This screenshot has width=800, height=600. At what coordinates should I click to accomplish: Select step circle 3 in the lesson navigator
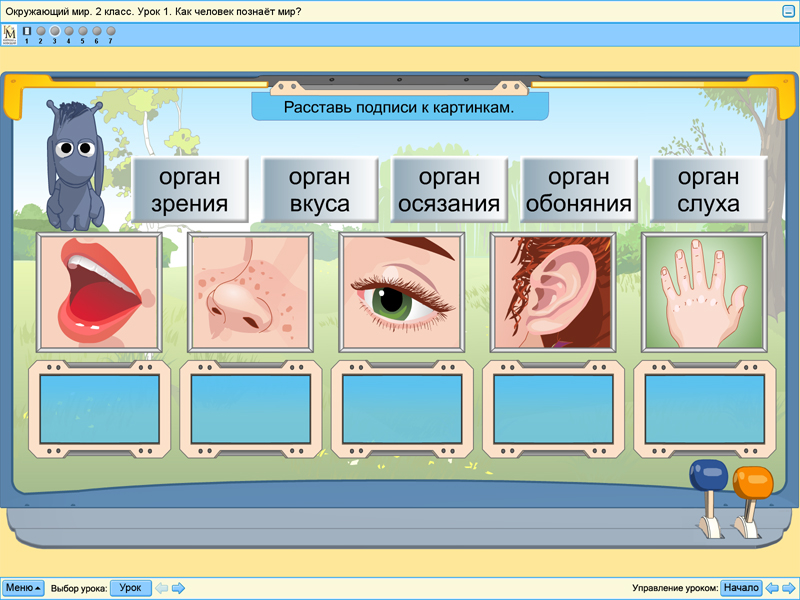coord(55,31)
